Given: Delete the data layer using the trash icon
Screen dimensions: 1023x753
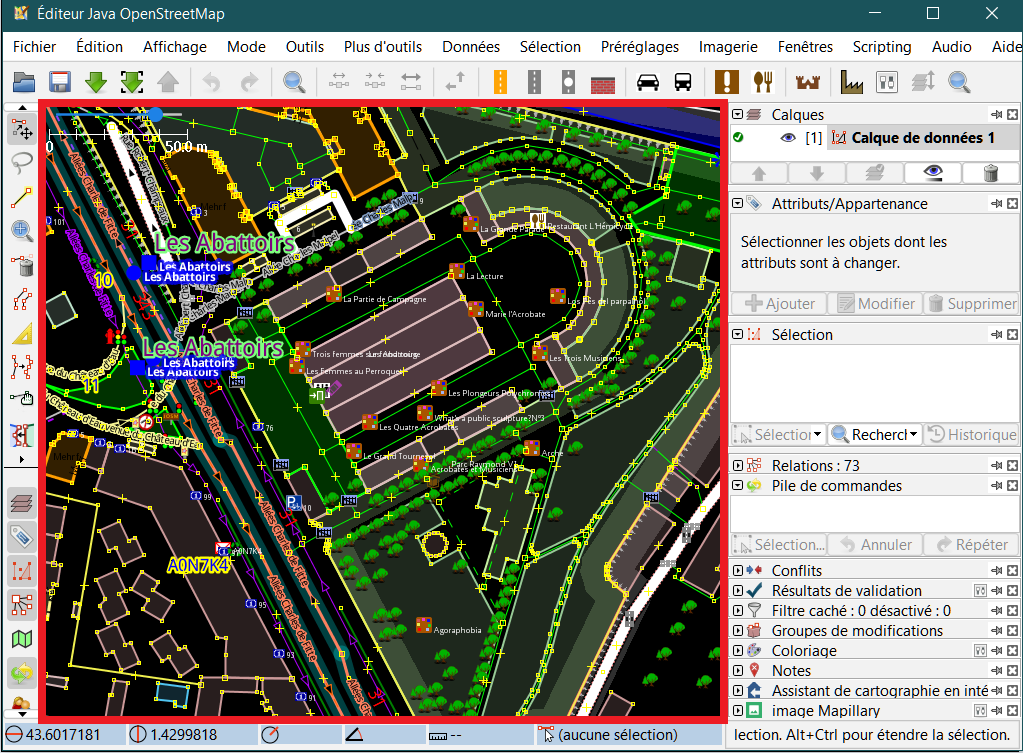Looking at the screenshot, I should (990, 172).
